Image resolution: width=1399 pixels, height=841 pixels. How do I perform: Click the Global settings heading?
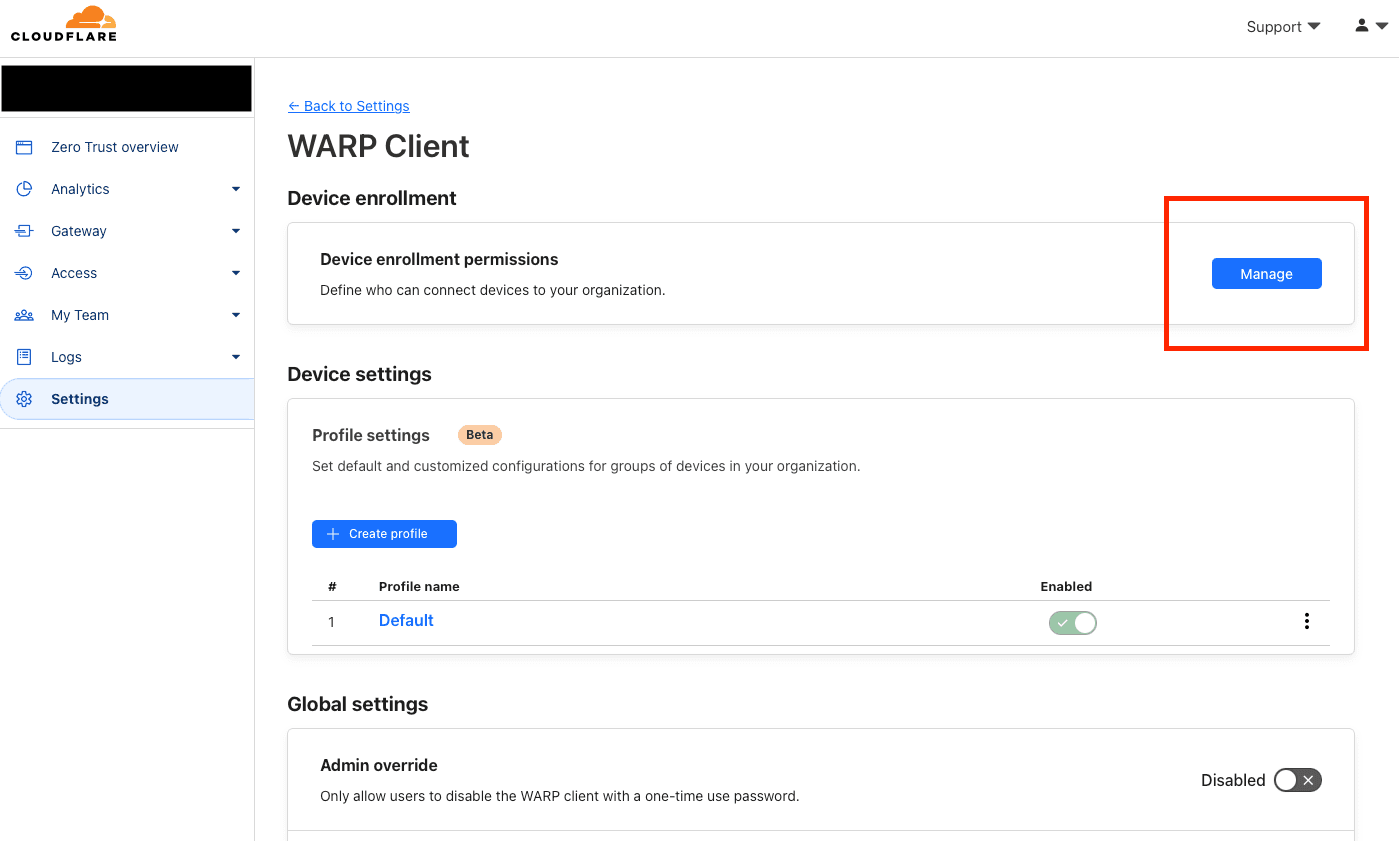[x=358, y=704]
